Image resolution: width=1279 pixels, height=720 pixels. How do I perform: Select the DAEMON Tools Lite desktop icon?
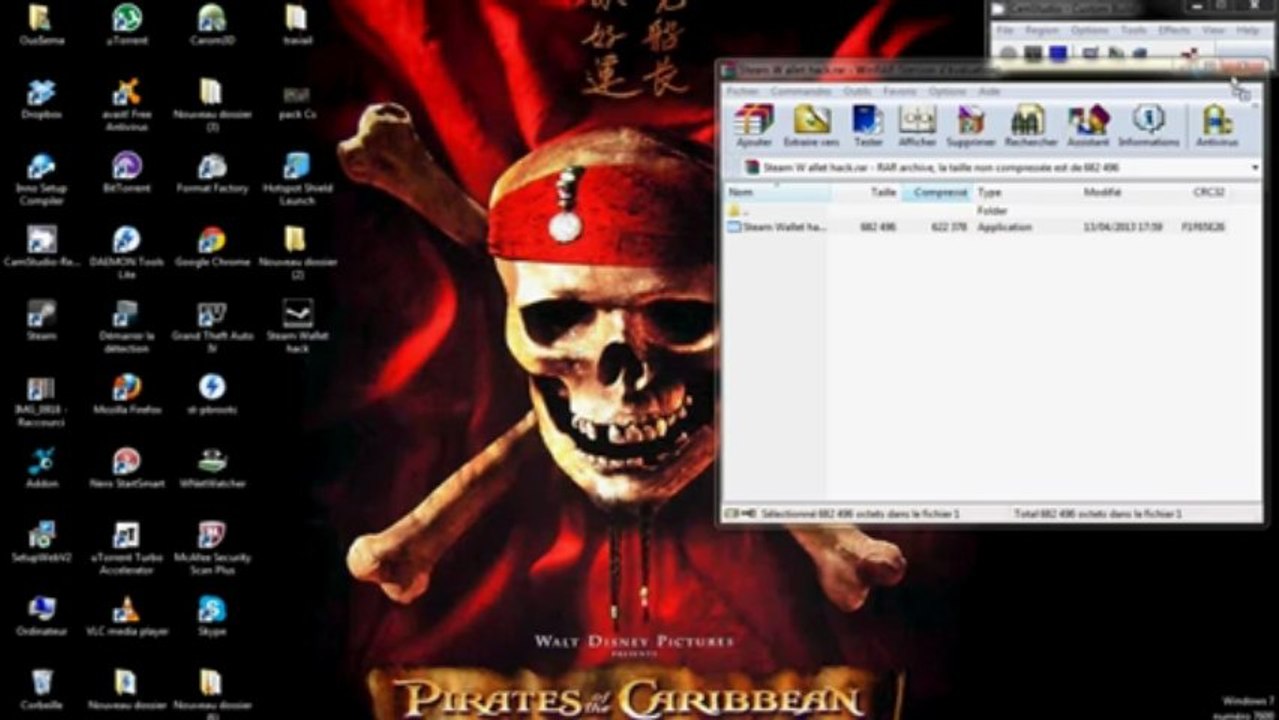coord(126,253)
